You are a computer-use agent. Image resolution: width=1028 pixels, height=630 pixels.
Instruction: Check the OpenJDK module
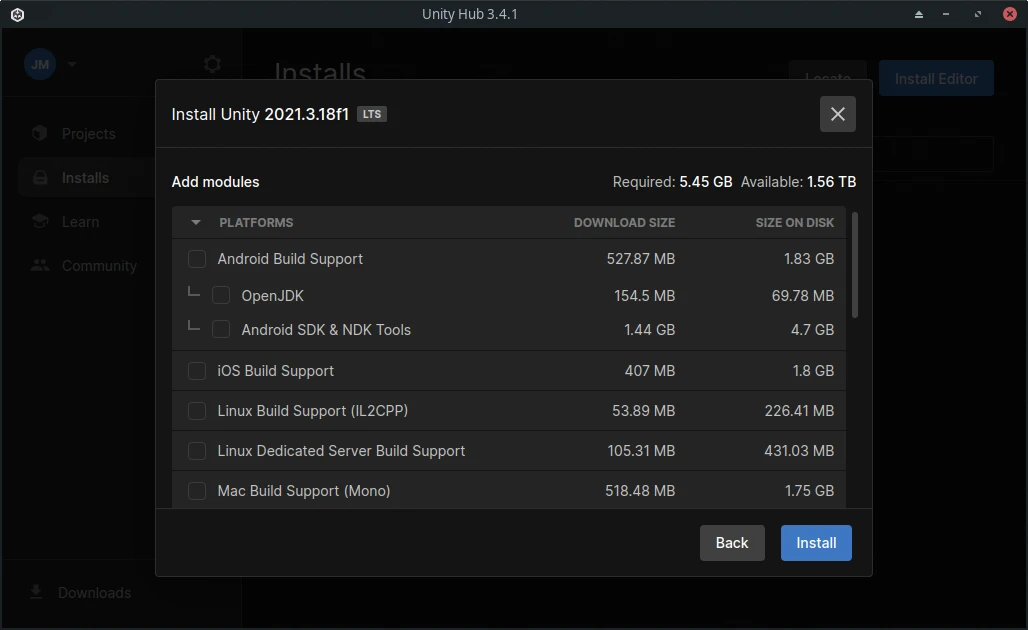[x=221, y=295]
